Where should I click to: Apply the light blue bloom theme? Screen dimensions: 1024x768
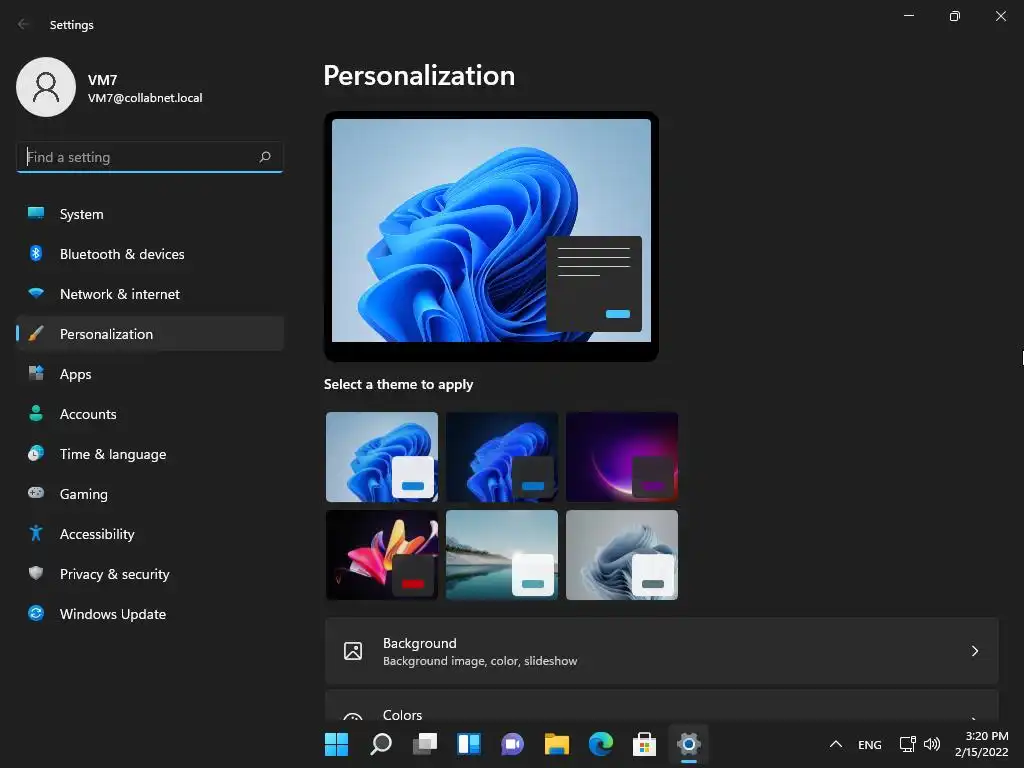(x=382, y=456)
